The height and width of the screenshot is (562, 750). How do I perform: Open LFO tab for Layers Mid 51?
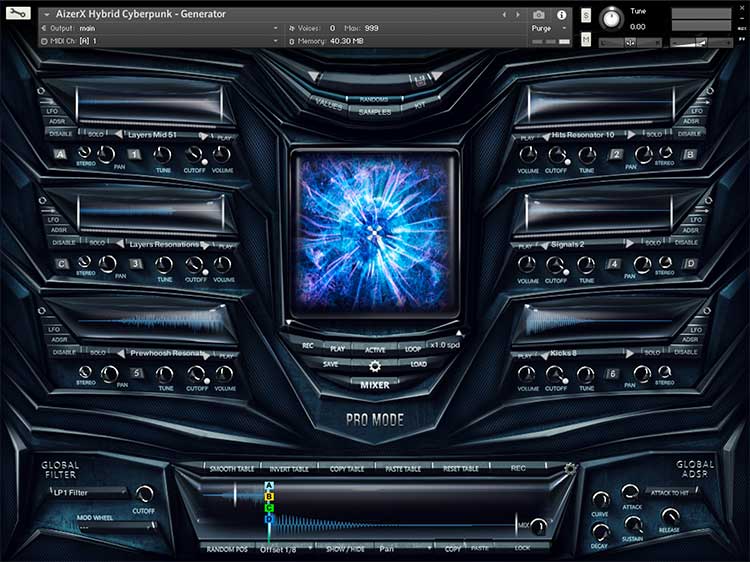52,111
